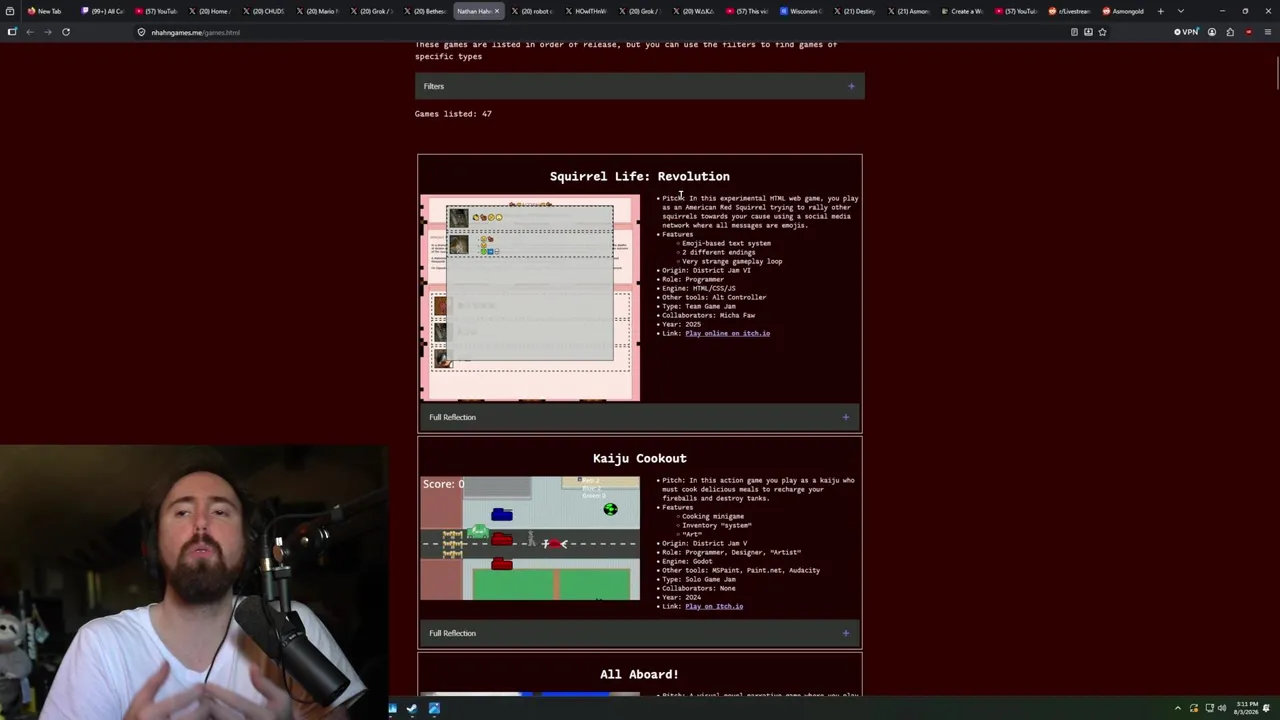Open the taskbar clock showing 3:11 PM
Image resolution: width=1280 pixels, height=720 pixels.
pyautogui.click(x=1247, y=708)
